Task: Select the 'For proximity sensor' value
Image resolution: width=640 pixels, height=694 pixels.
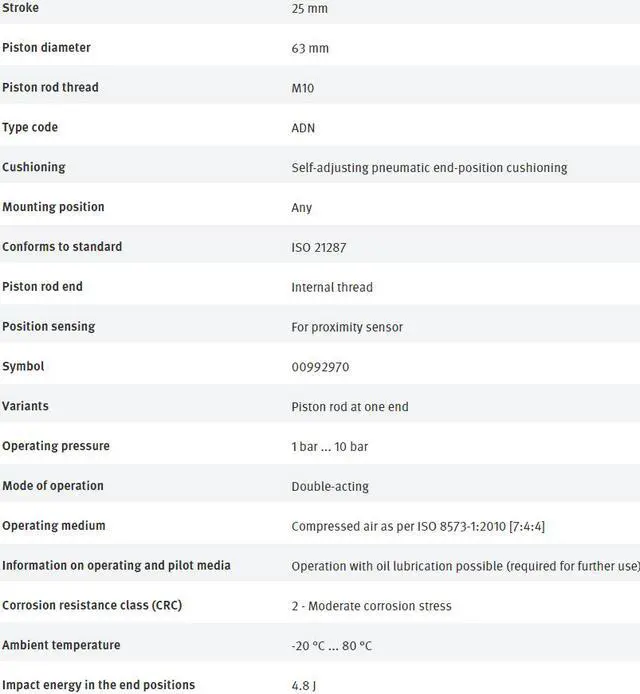Action: coord(347,327)
